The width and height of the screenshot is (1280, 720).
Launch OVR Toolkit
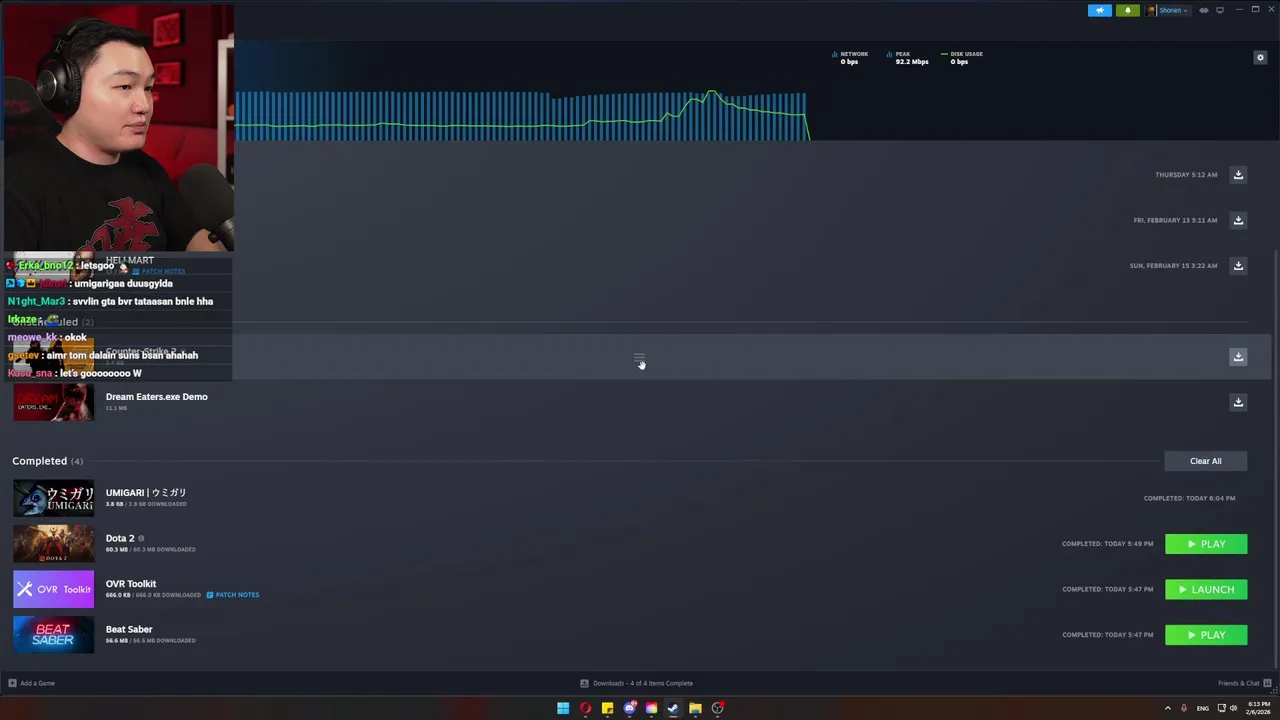click(x=1206, y=590)
